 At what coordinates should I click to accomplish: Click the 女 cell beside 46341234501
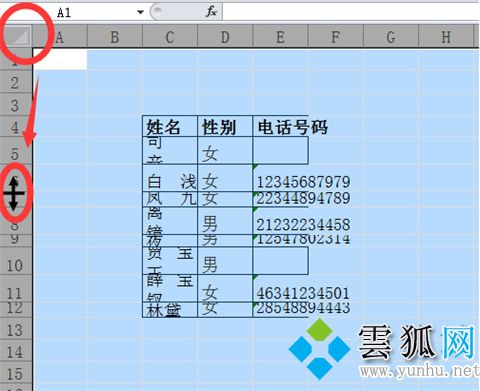pyautogui.click(x=225, y=289)
